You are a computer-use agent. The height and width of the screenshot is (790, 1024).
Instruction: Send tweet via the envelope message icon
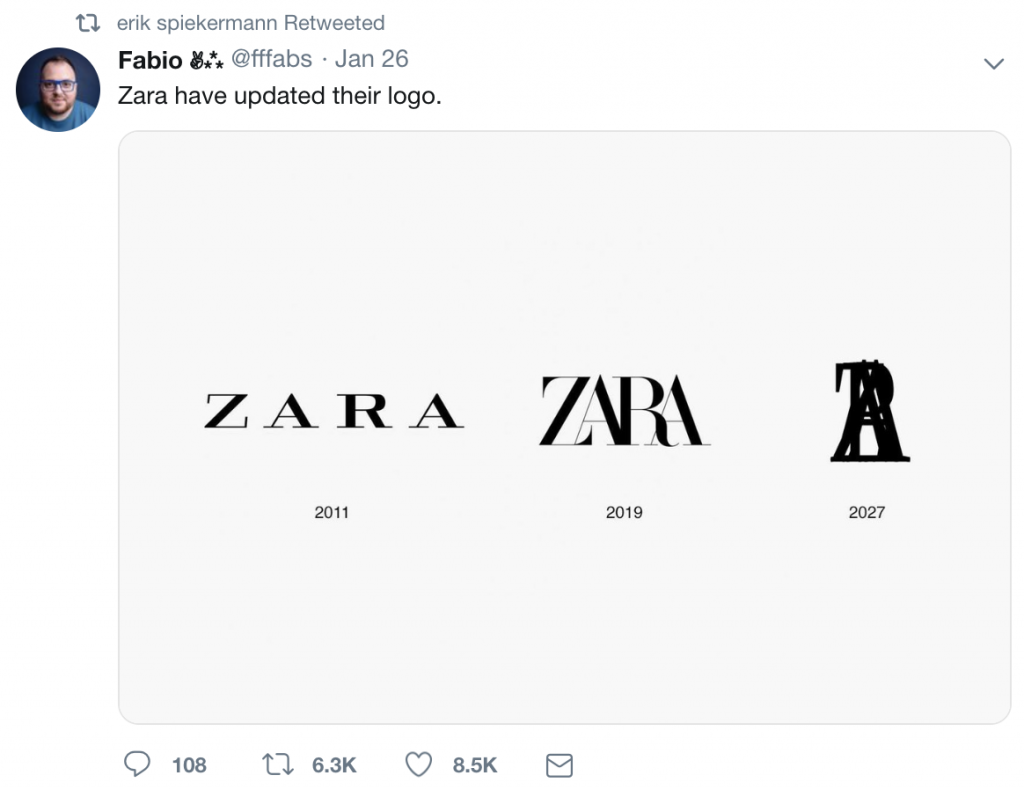pos(559,766)
